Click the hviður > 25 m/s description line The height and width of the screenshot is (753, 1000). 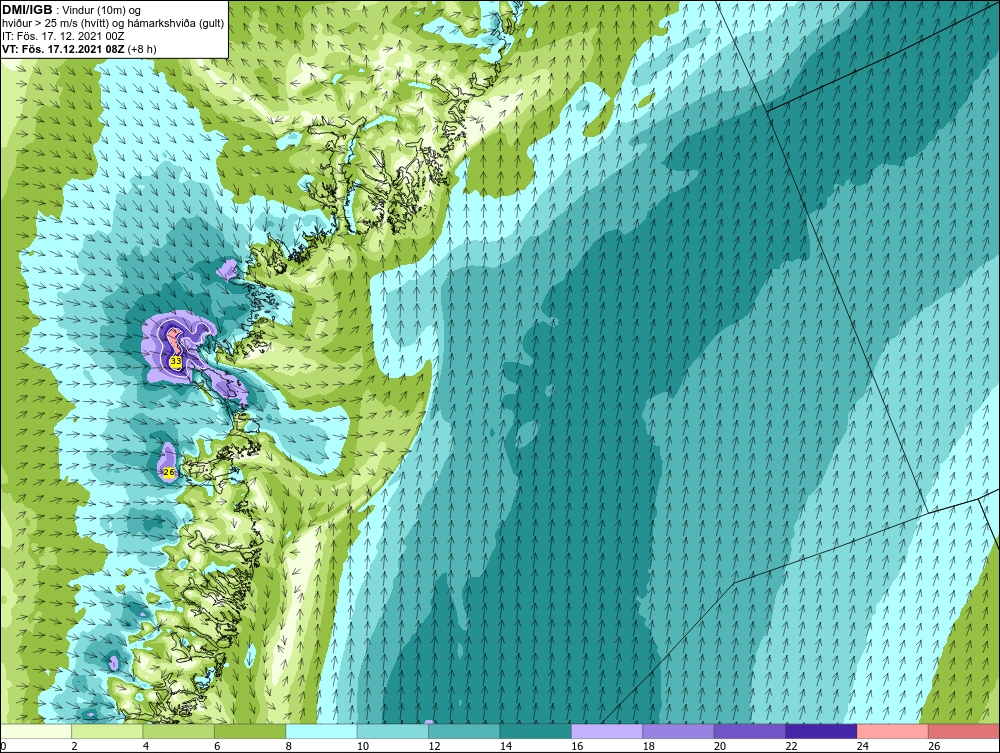click(113, 23)
